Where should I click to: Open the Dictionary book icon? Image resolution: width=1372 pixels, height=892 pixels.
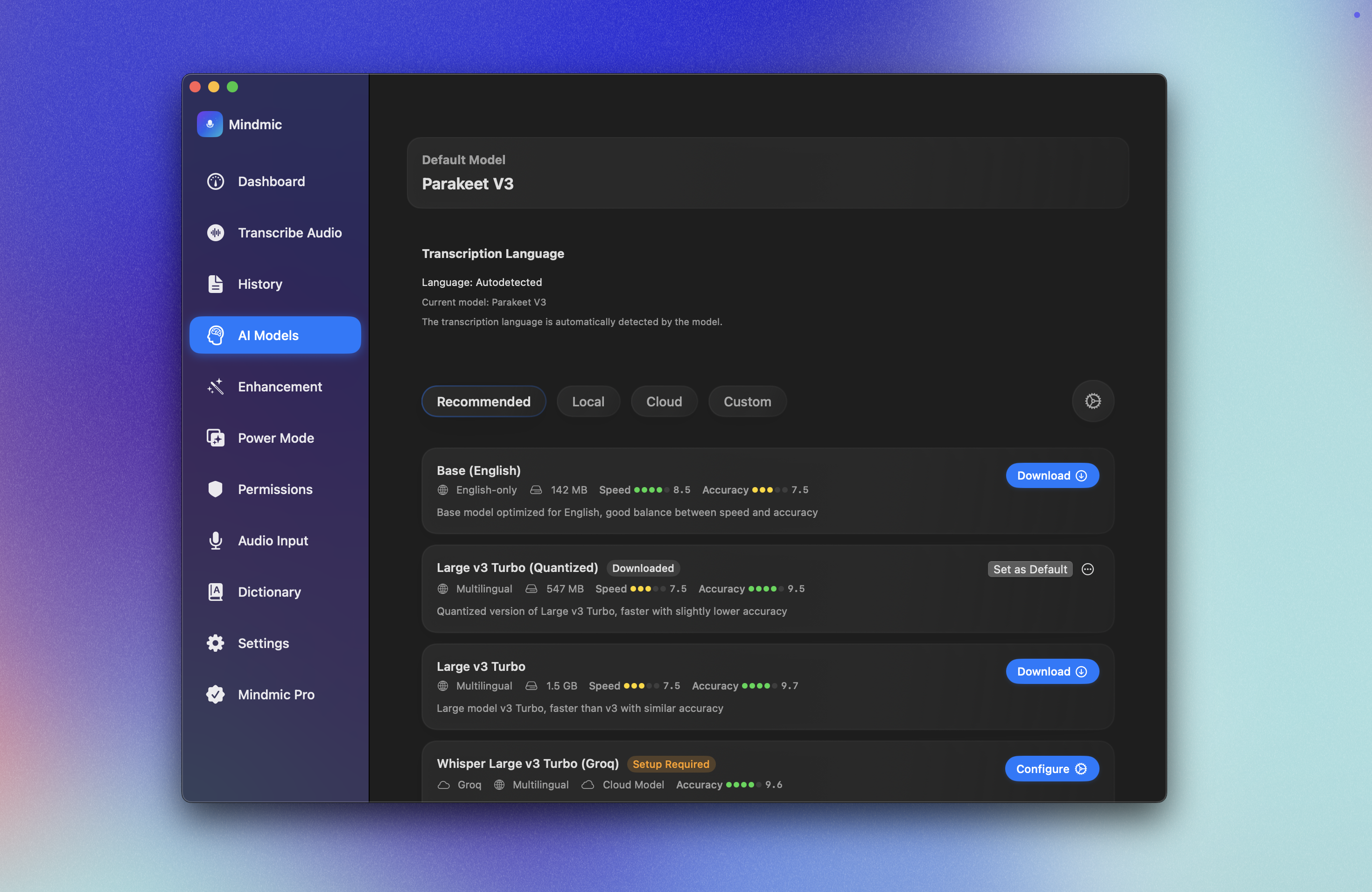click(216, 592)
